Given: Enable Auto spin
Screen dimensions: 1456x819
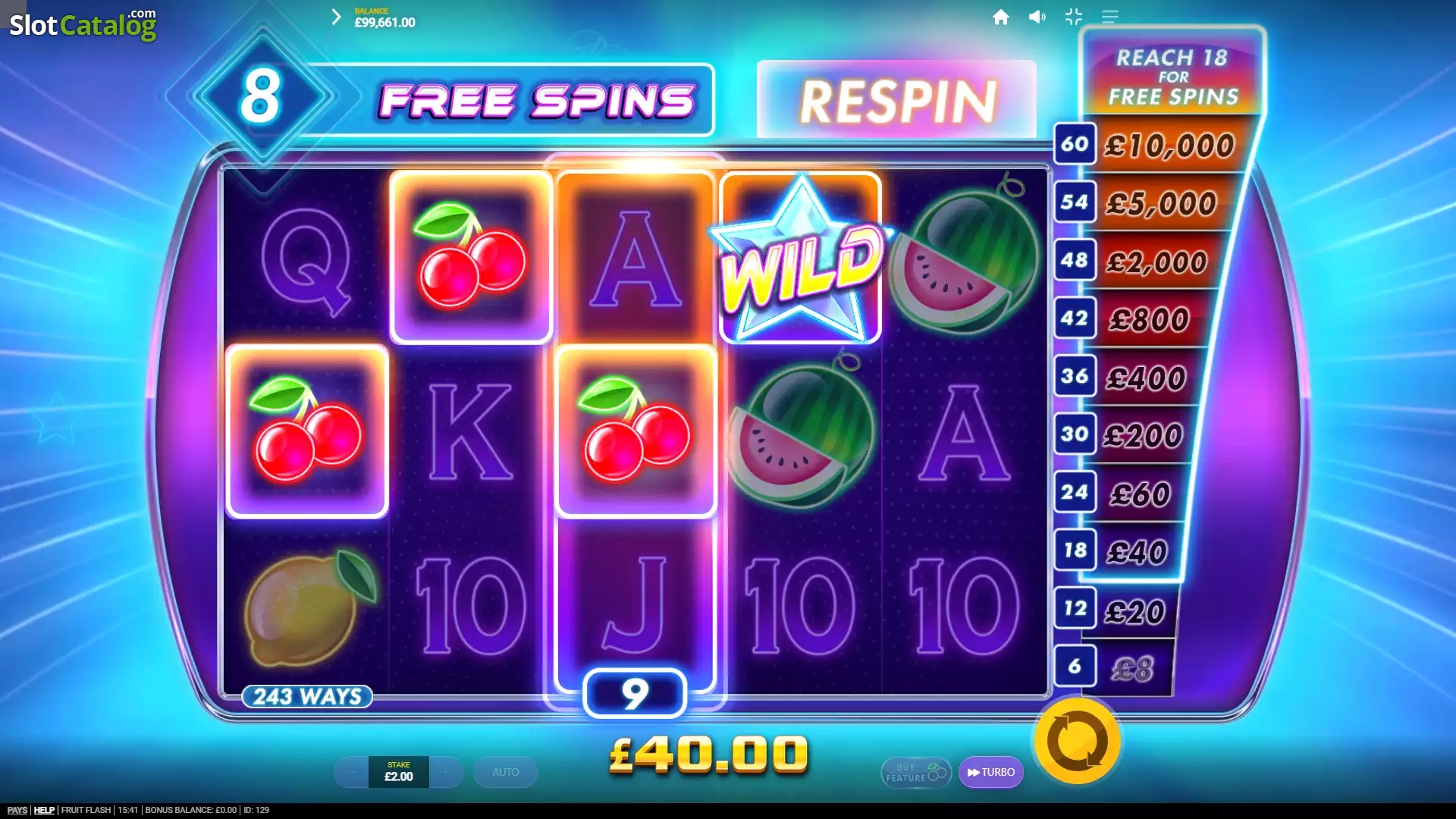Looking at the screenshot, I should [506, 772].
